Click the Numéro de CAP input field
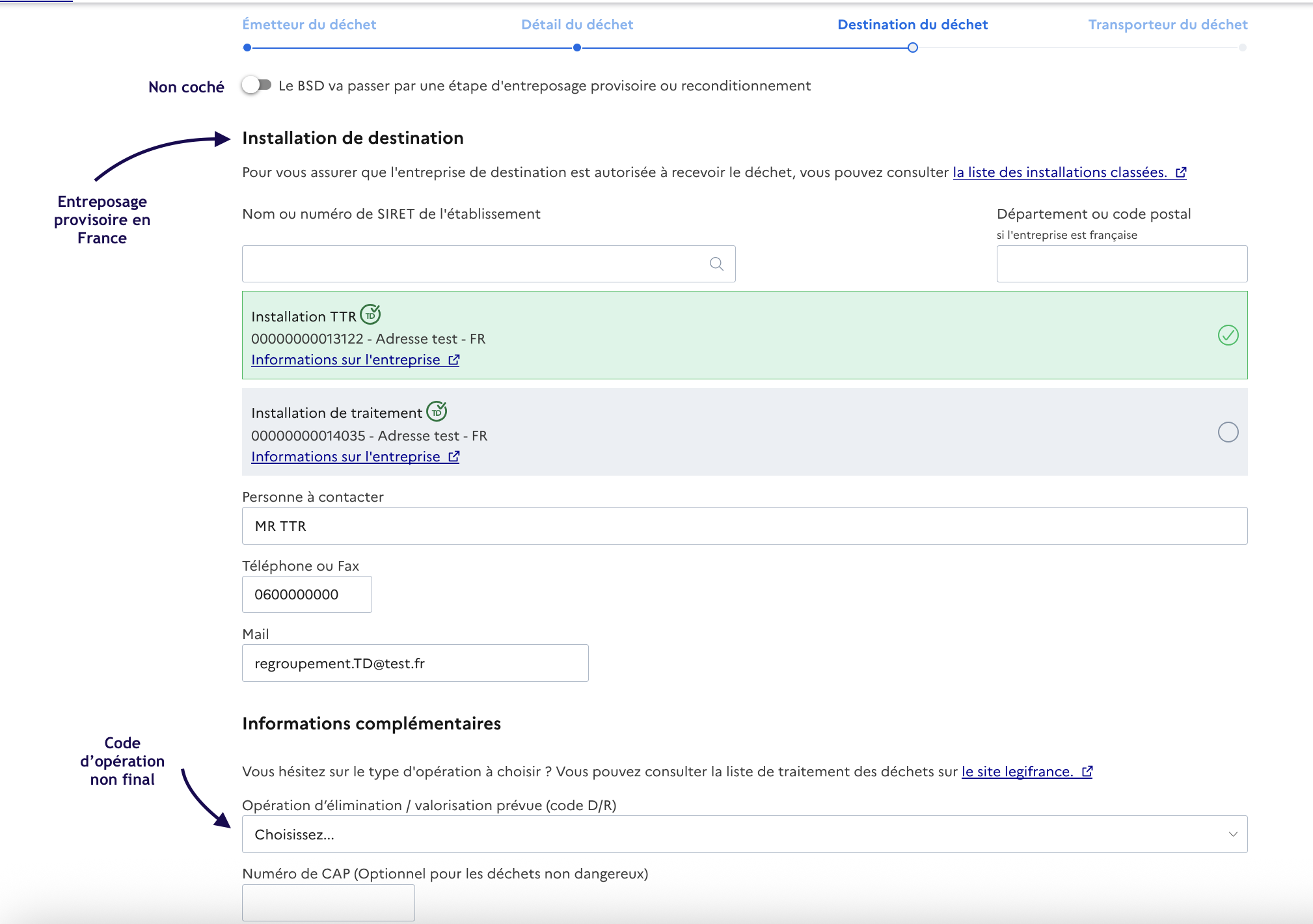The image size is (1313, 924). click(x=328, y=903)
